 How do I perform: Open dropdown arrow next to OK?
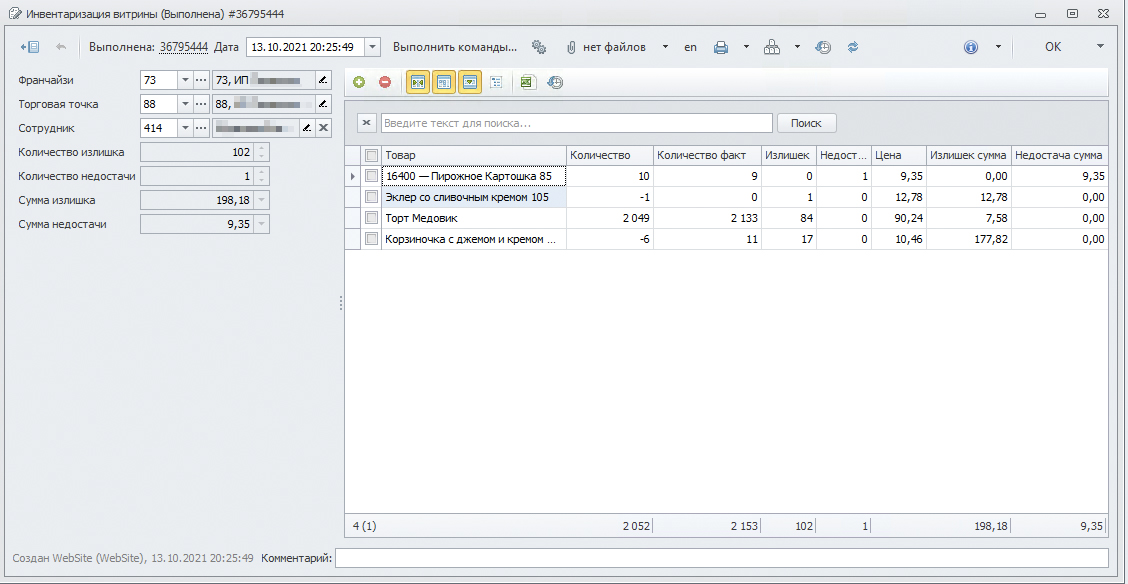[x=1100, y=47]
